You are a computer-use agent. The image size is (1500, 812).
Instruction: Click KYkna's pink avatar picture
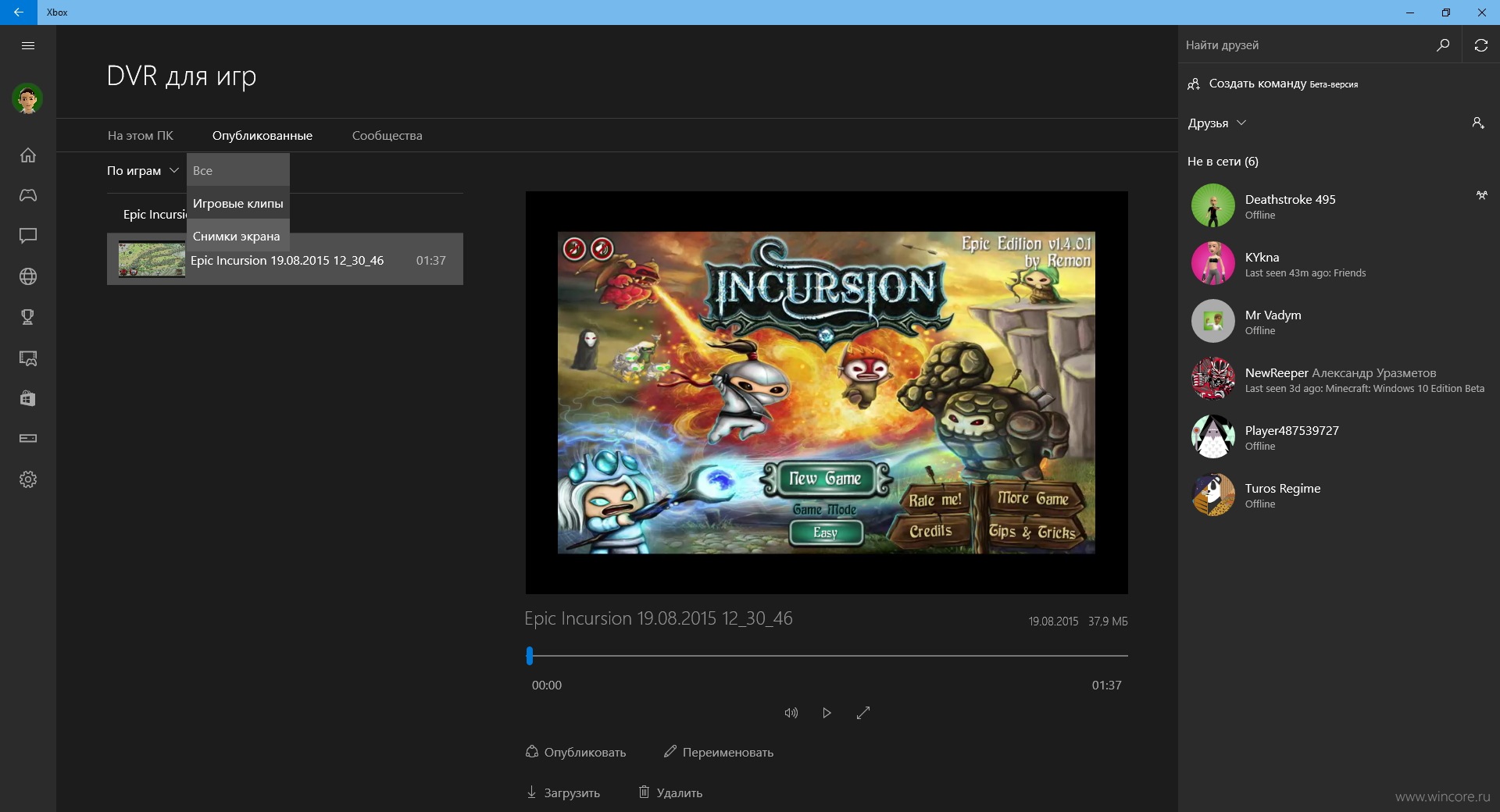[1212, 263]
